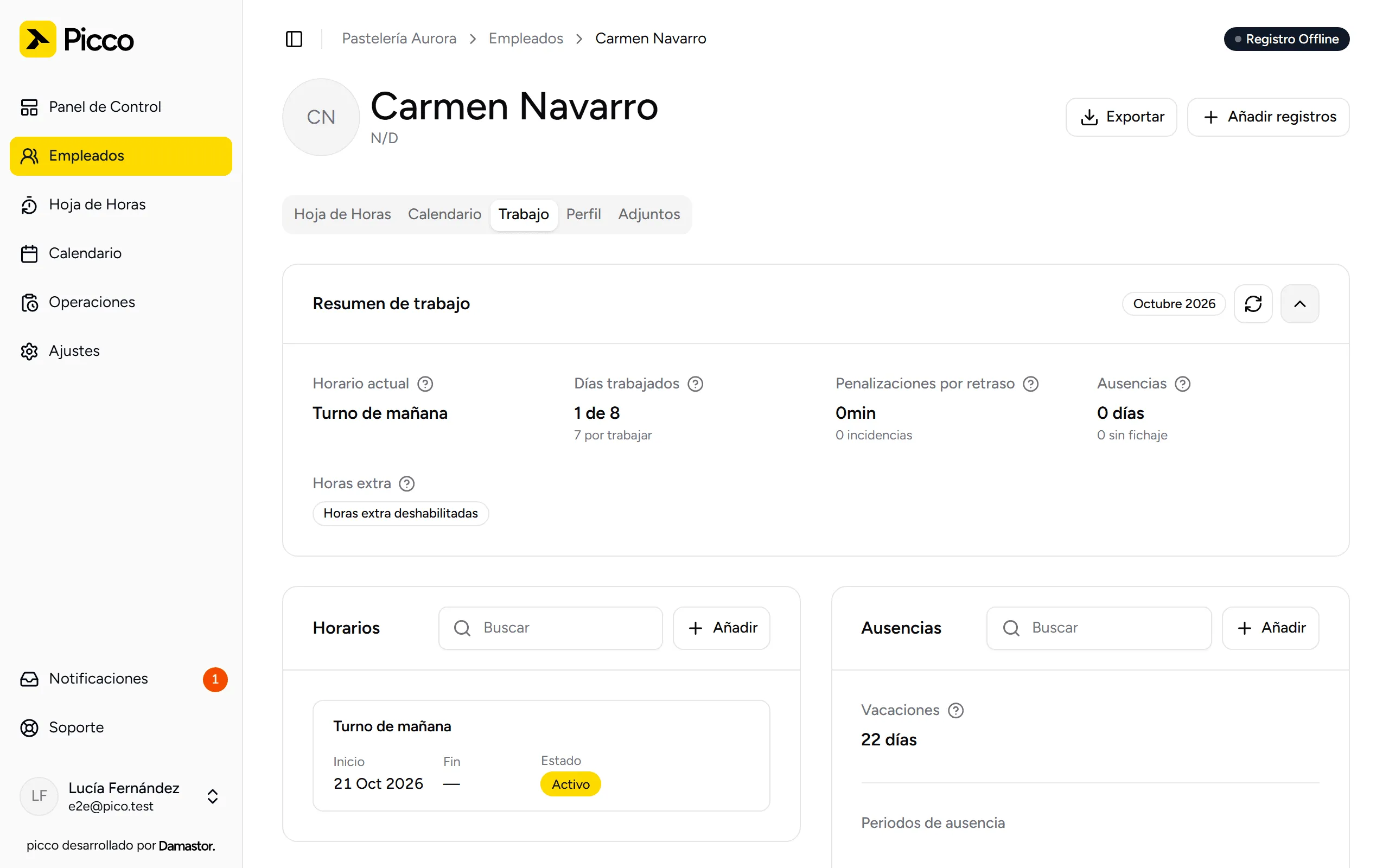The width and height of the screenshot is (1389, 868).
Task: Refresh the work summary
Action: tap(1253, 304)
